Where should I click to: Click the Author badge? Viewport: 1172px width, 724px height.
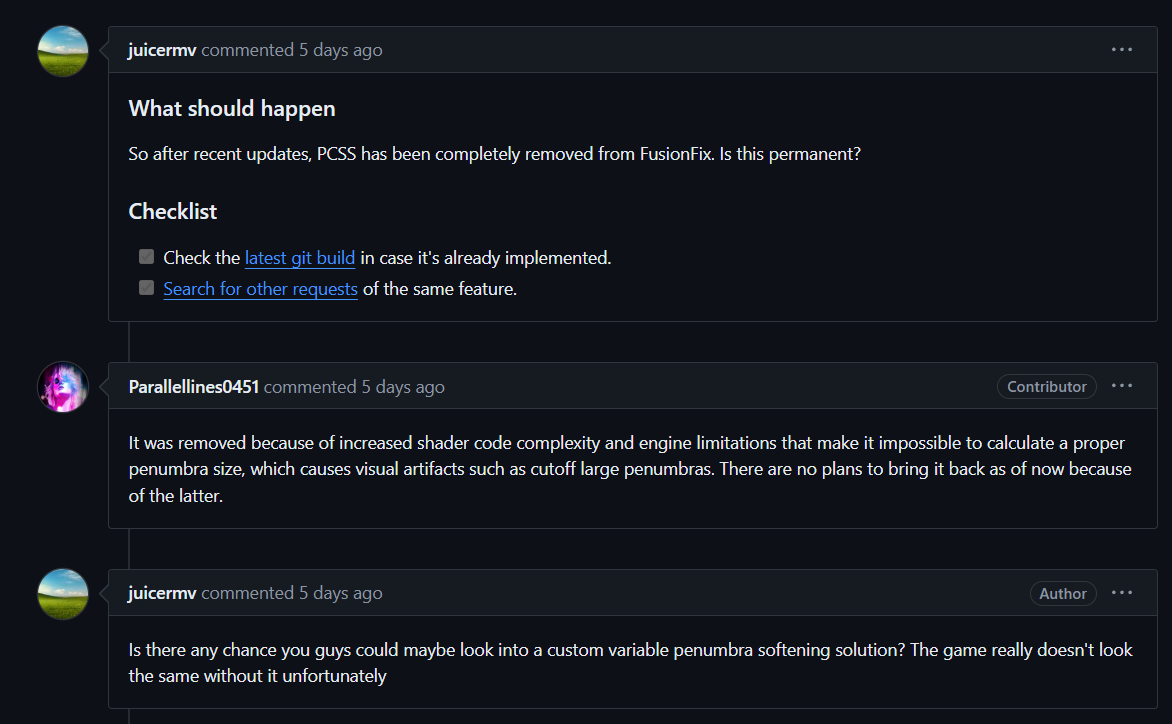tap(1062, 594)
